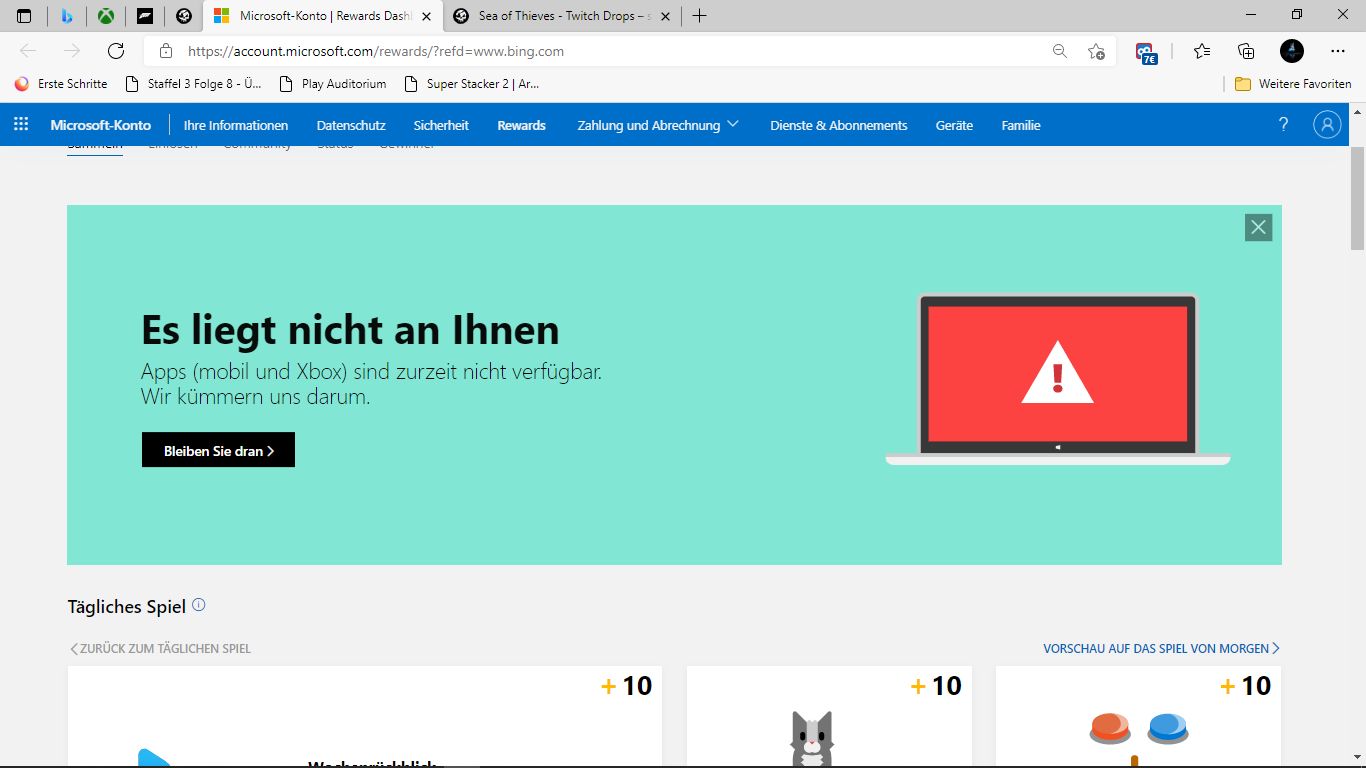Open the Erste Schritte bookmark
Image resolution: width=1366 pixels, height=768 pixels.
[x=61, y=84]
